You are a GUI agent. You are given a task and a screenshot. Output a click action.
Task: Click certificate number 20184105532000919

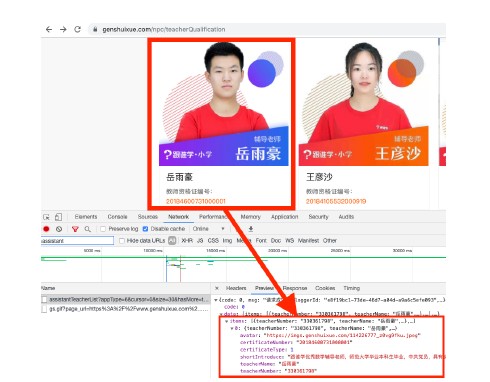pyautogui.click(x=336, y=201)
